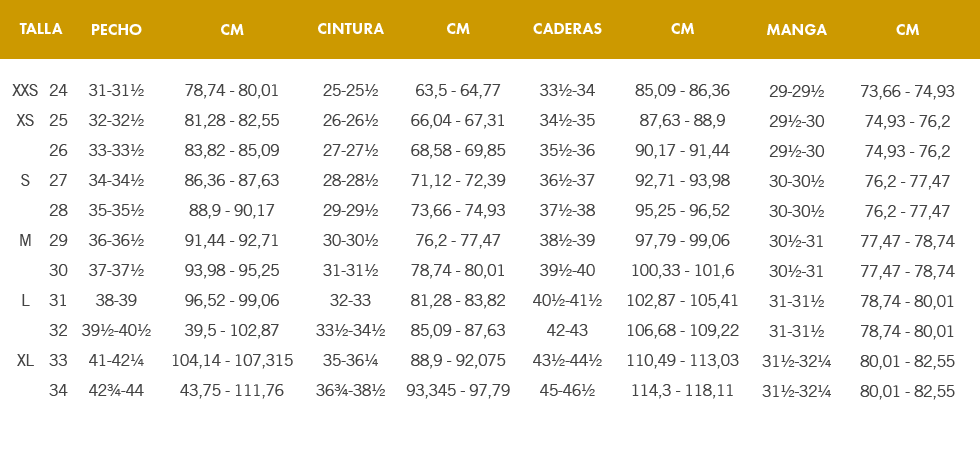Click the 43,75 - 111,76 cm cell
980x450 pixels.
[232, 391]
